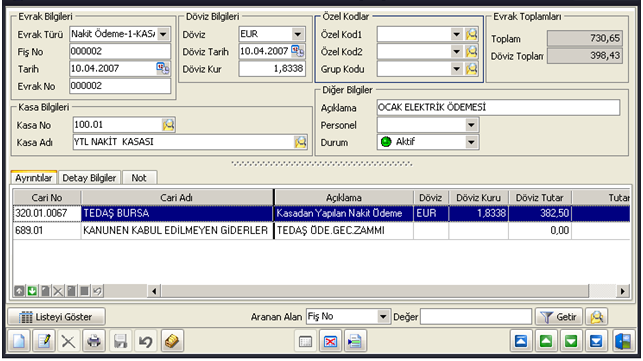The image size is (643, 361).
Task: Expand the Durum status dropdown
Action: pyautogui.click(x=471, y=142)
